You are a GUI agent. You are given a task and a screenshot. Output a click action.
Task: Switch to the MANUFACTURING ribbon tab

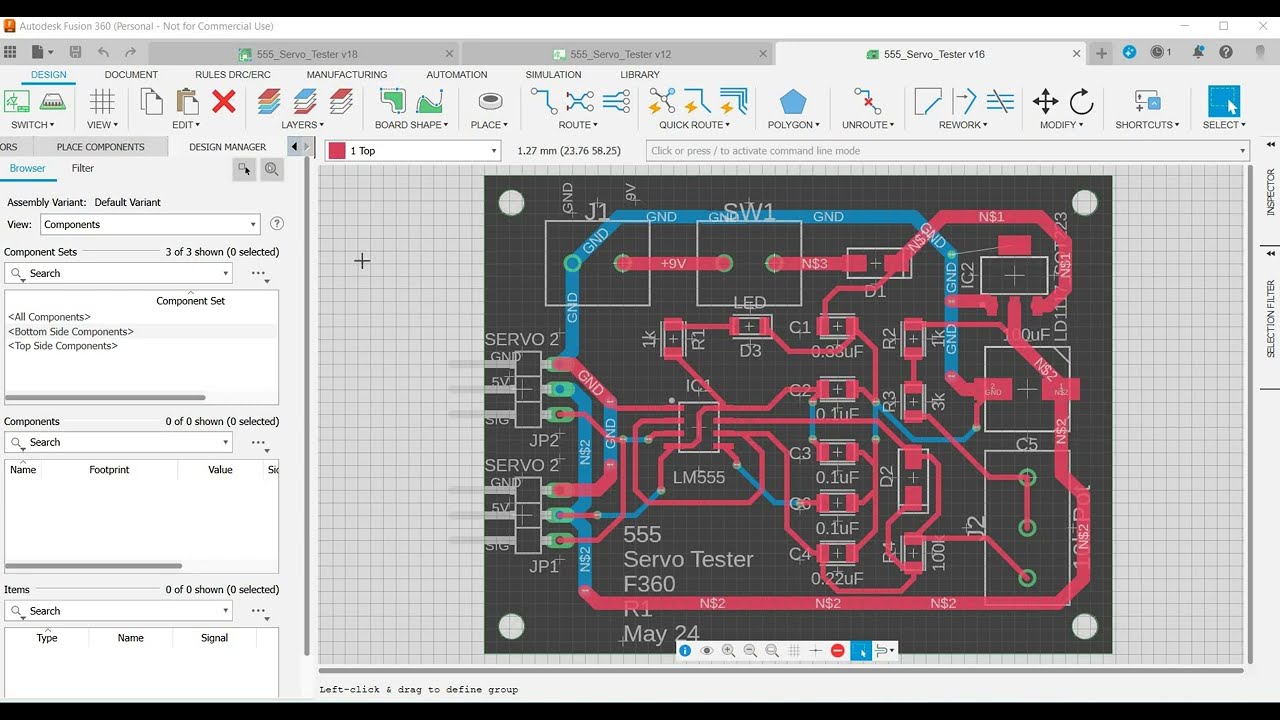347,75
